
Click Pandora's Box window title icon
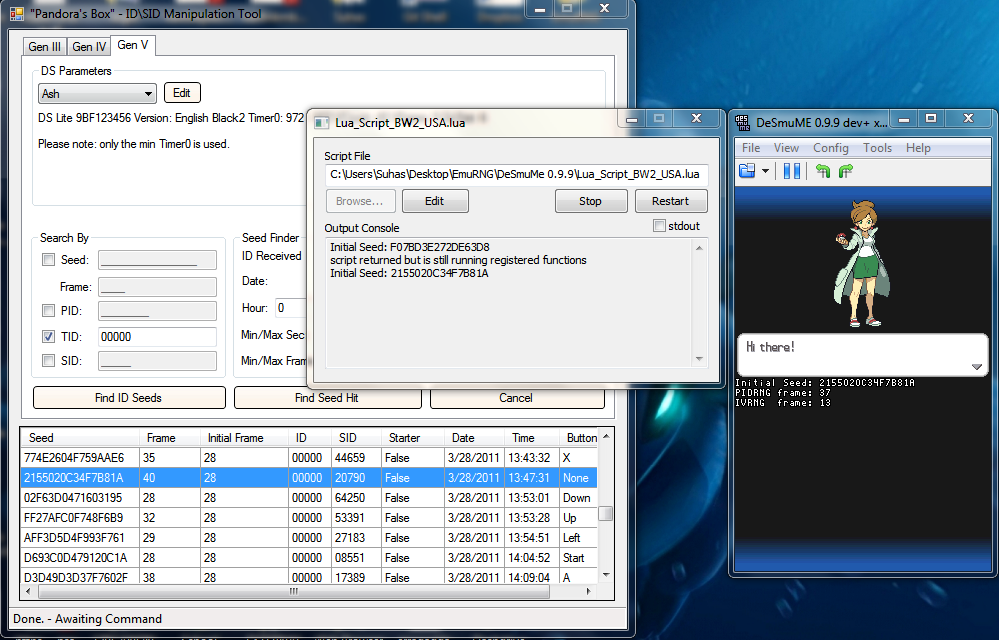click(17, 13)
